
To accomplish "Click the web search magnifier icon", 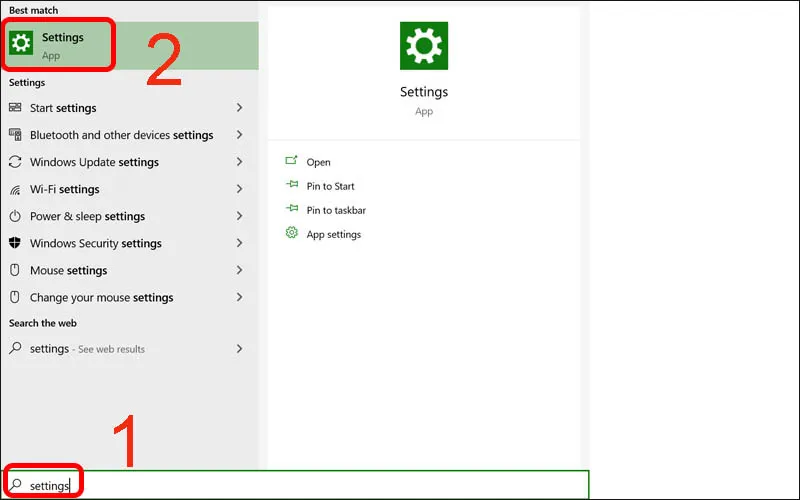I will (x=15, y=348).
